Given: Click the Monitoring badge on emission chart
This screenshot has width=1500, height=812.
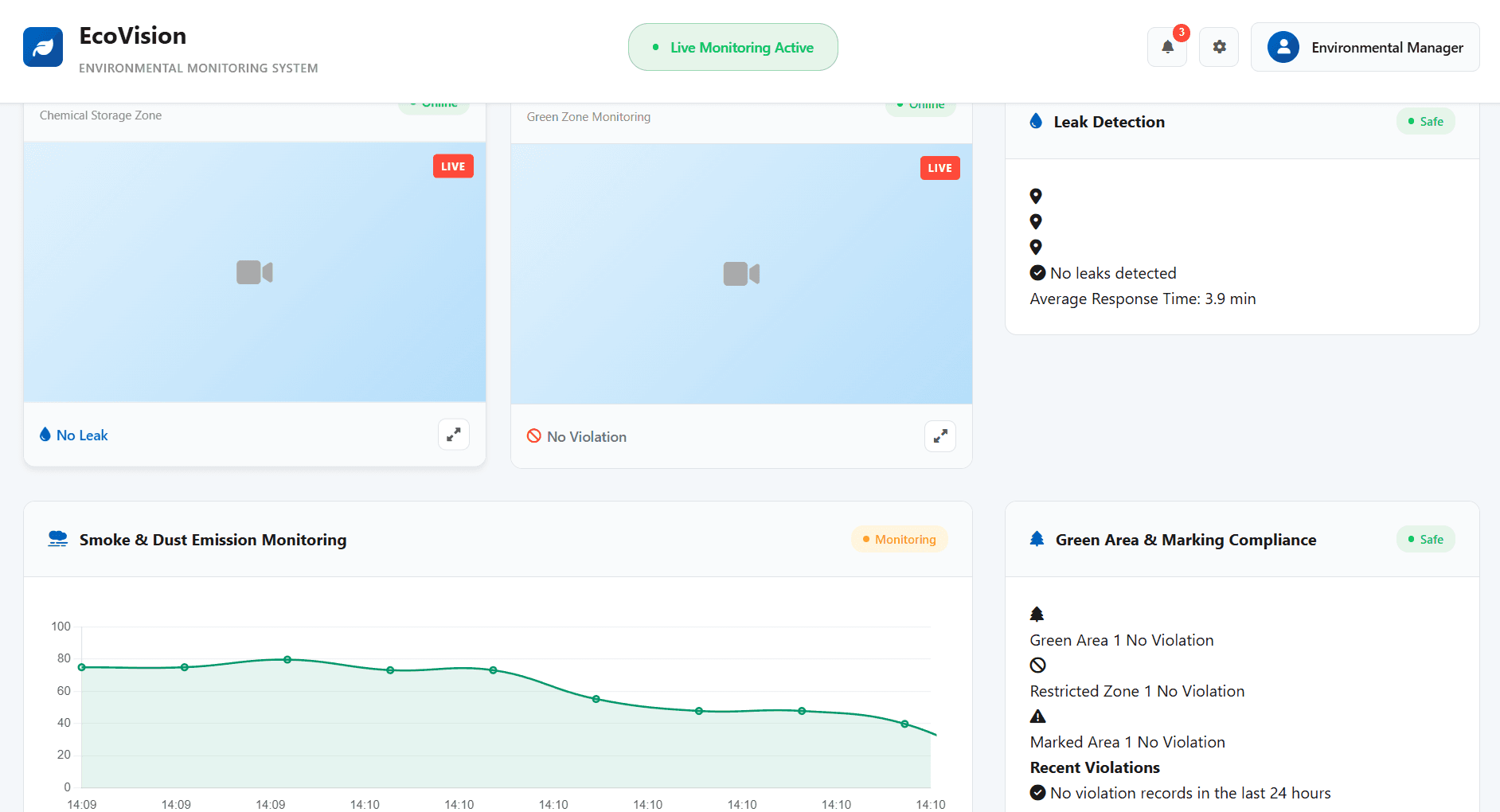Looking at the screenshot, I should point(899,539).
